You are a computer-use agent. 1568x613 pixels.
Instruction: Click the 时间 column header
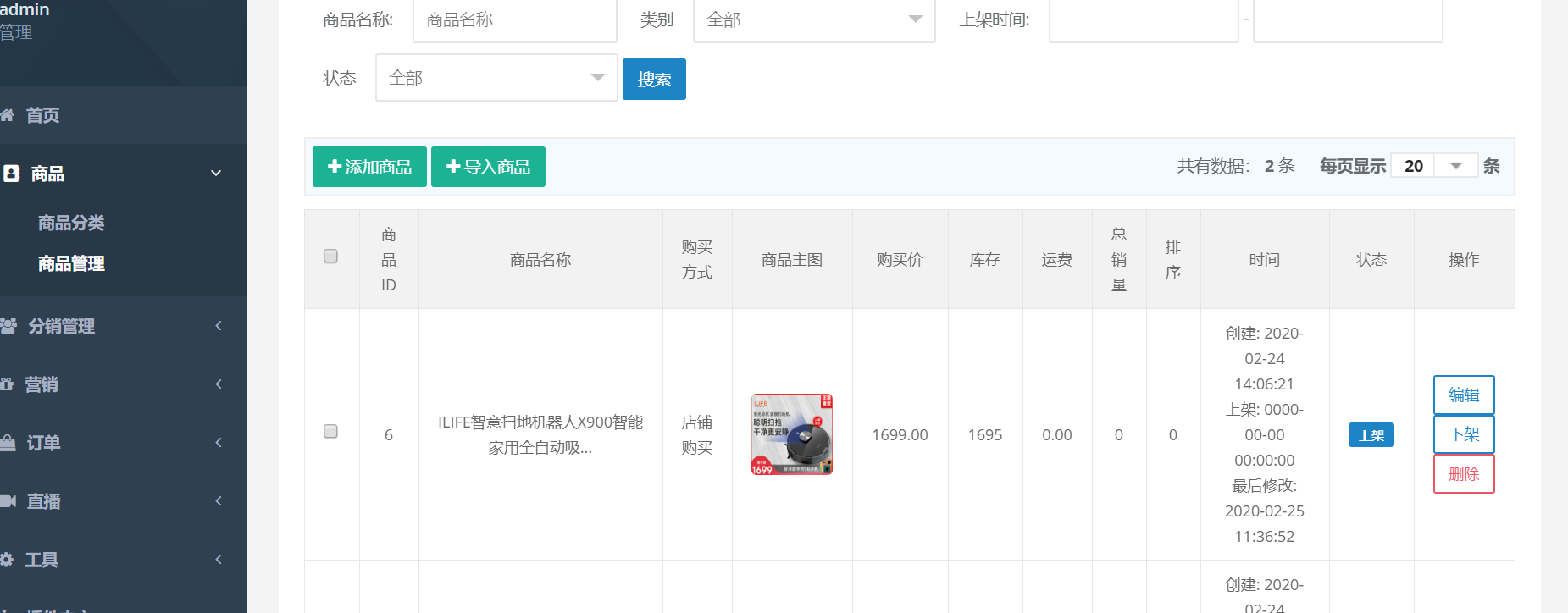[x=1265, y=260]
